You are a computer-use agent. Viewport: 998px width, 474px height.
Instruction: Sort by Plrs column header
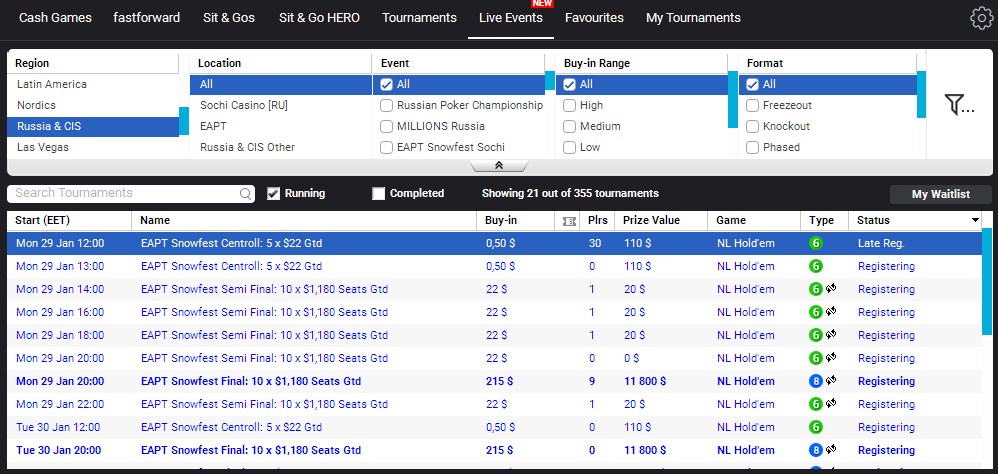[x=598, y=220]
